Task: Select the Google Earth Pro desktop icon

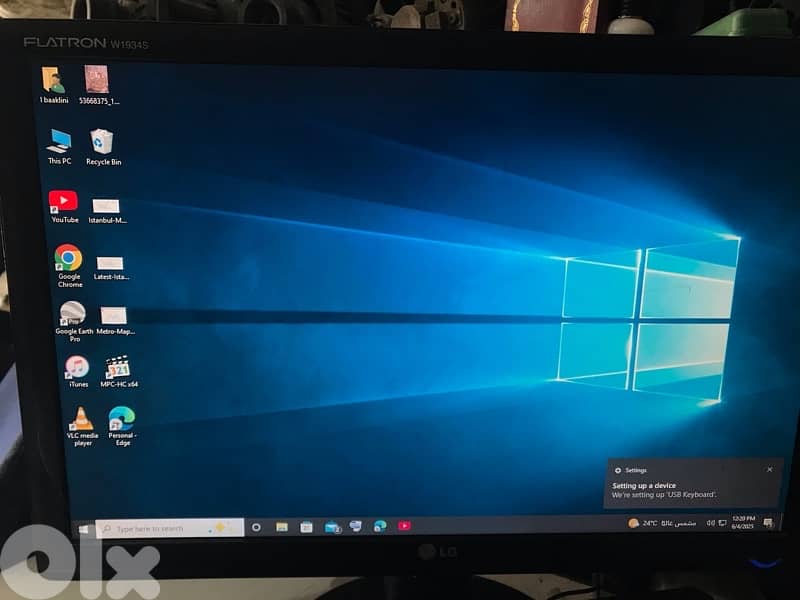Action: 72,313
